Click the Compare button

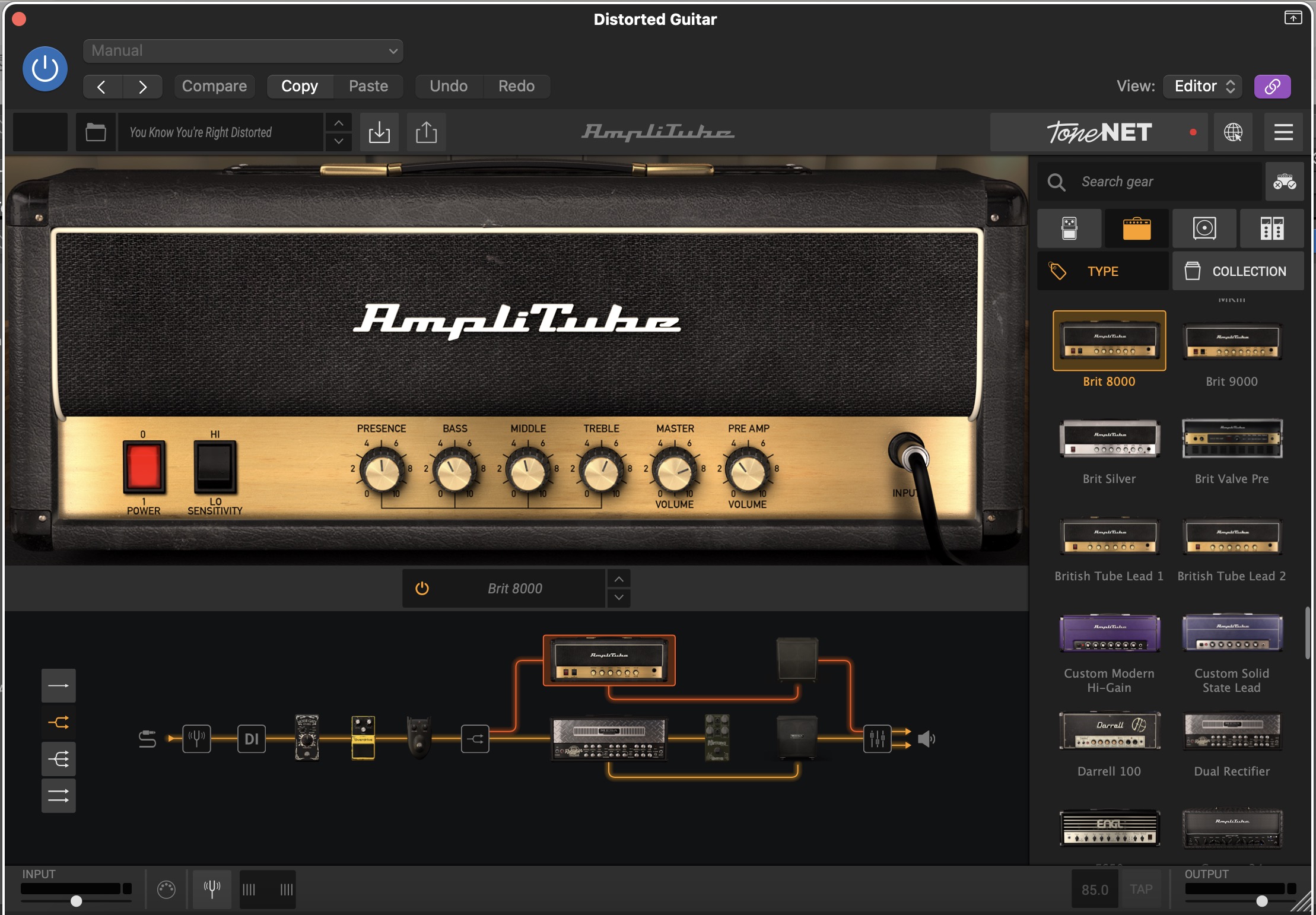[x=214, y=87]
